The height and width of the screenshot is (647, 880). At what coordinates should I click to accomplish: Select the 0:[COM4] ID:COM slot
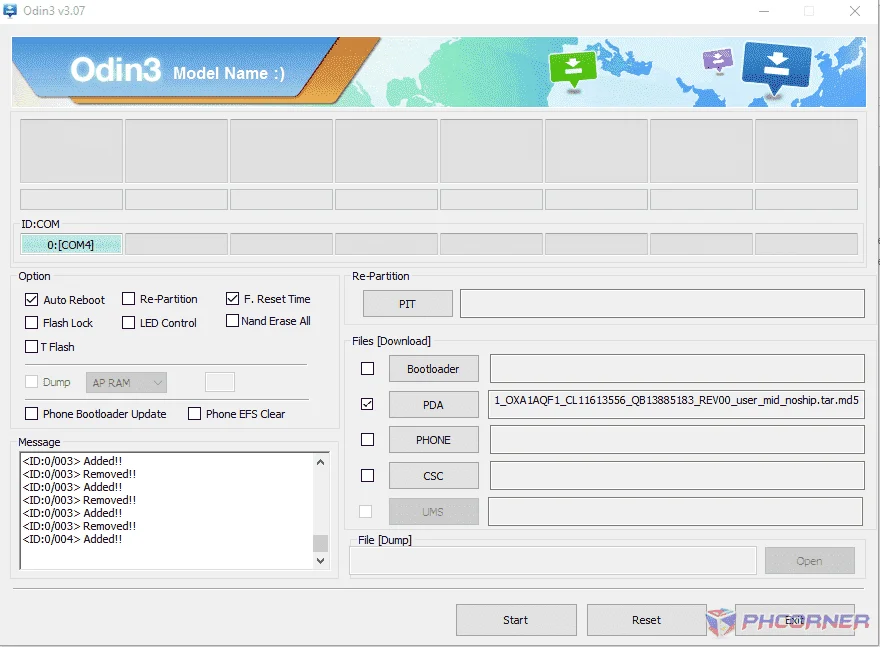pos(71,245)
